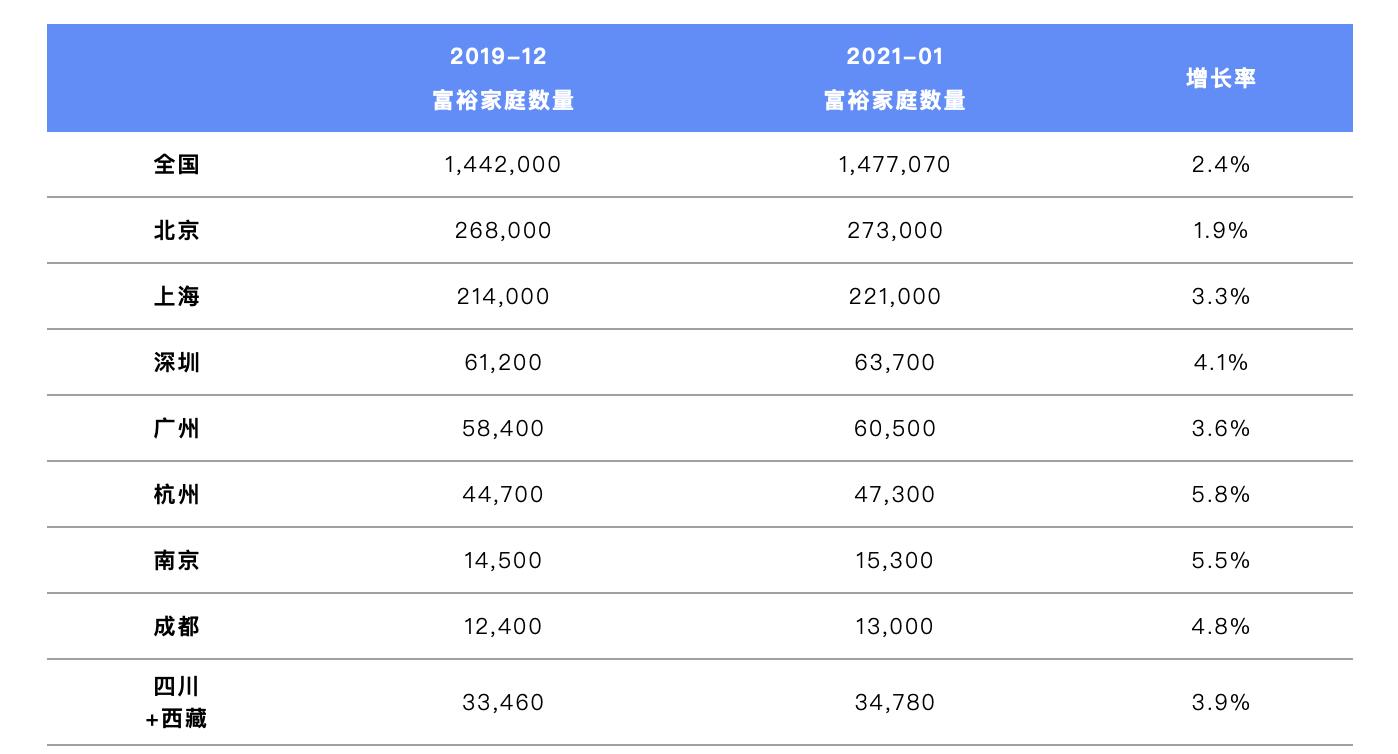
Task: Select 成都's 12,400 value cell
Action: point(503,626)
